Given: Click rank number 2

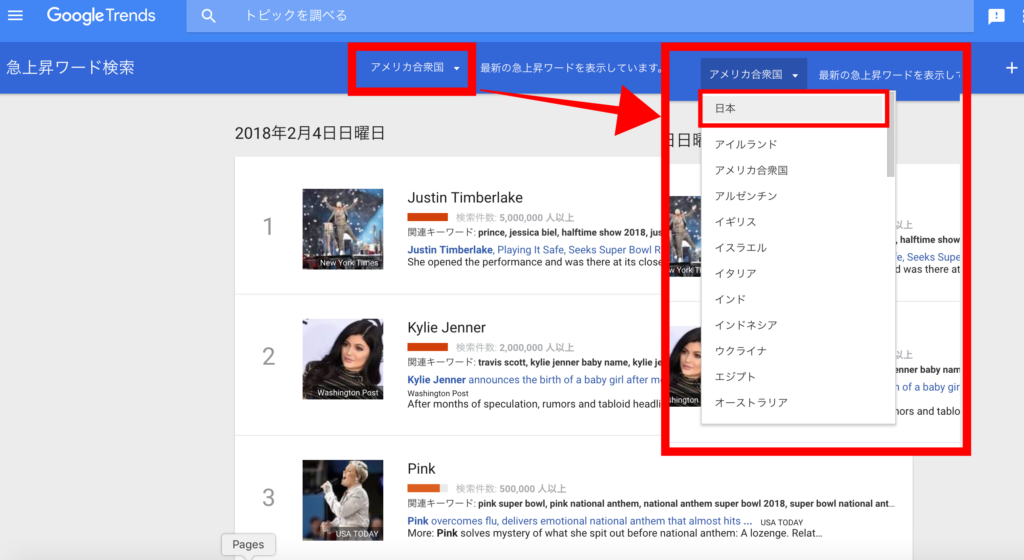Looking at the screenshot, I should [x=268, y=356].
